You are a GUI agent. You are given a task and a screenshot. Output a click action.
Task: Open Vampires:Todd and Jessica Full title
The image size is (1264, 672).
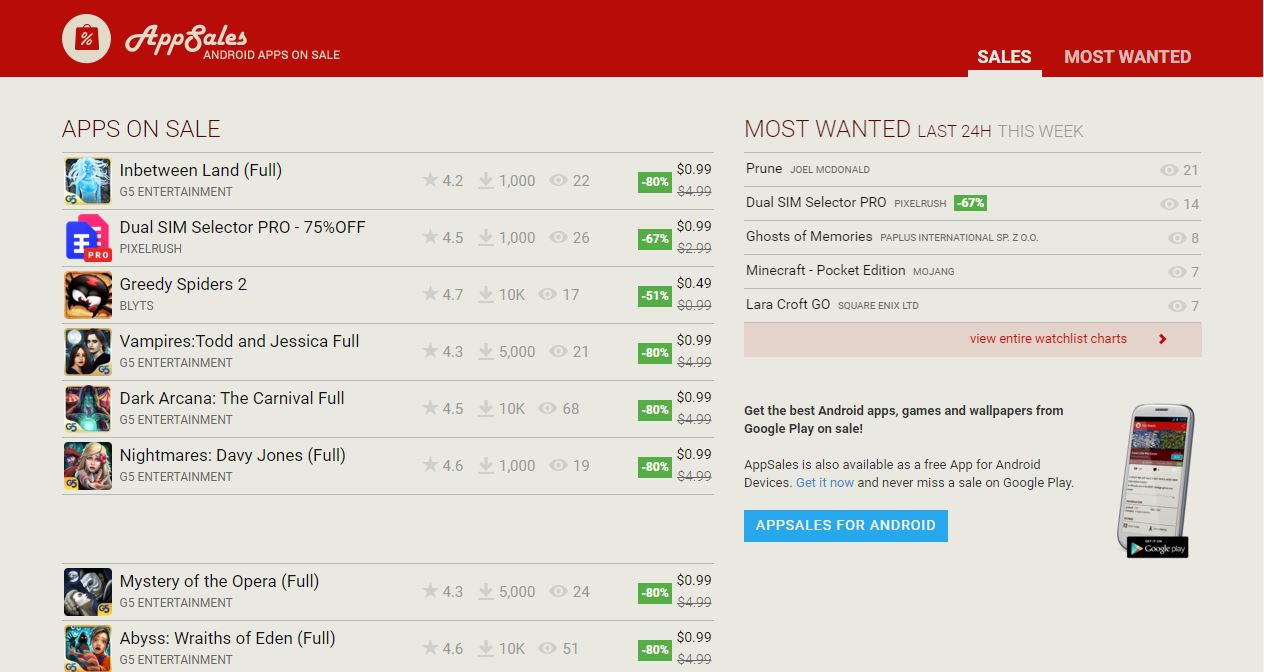(x=239, y=341)
